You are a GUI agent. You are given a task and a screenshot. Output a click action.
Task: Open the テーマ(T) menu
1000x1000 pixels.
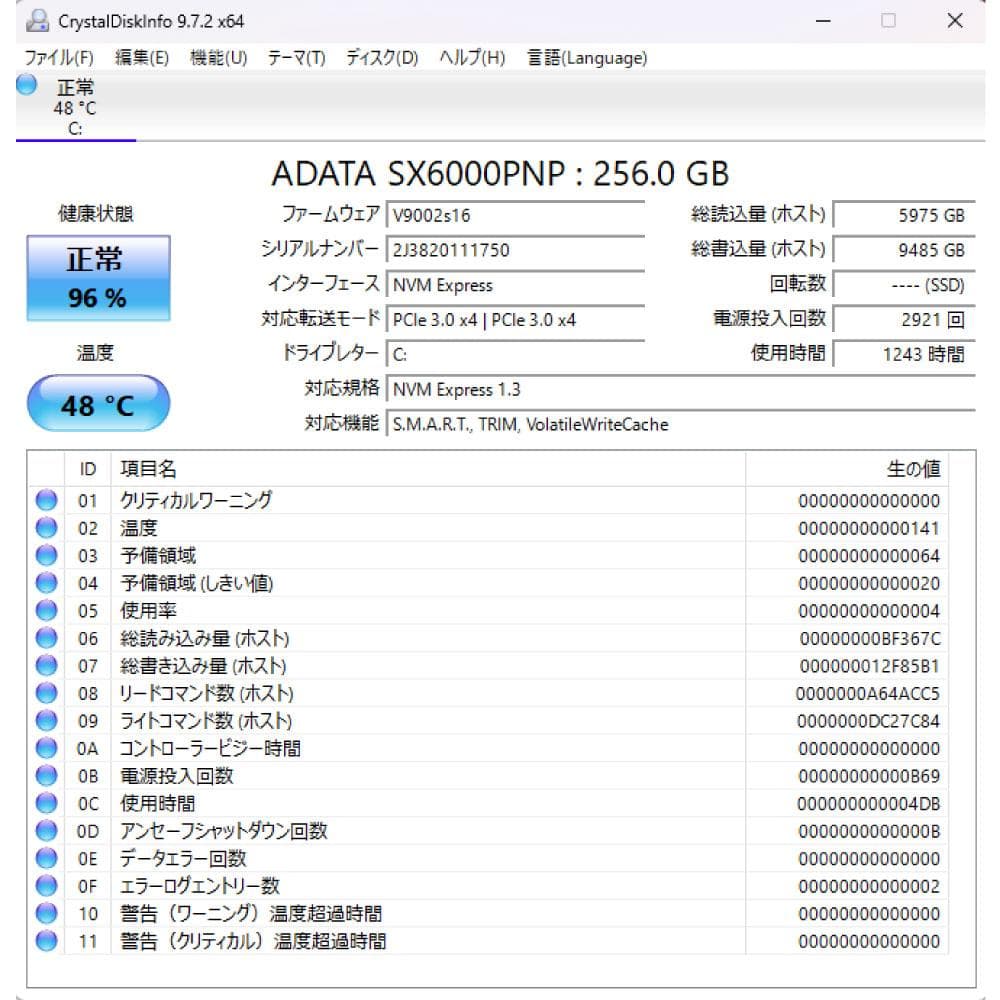295,58
